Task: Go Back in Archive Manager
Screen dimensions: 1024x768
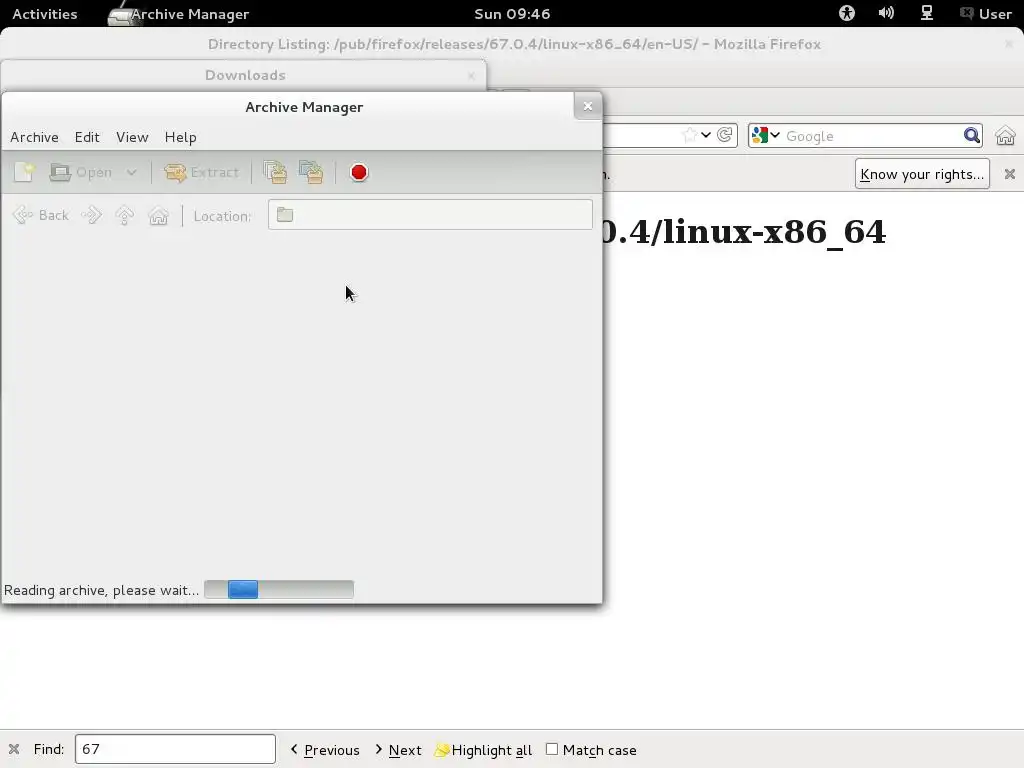Action: 40,215
